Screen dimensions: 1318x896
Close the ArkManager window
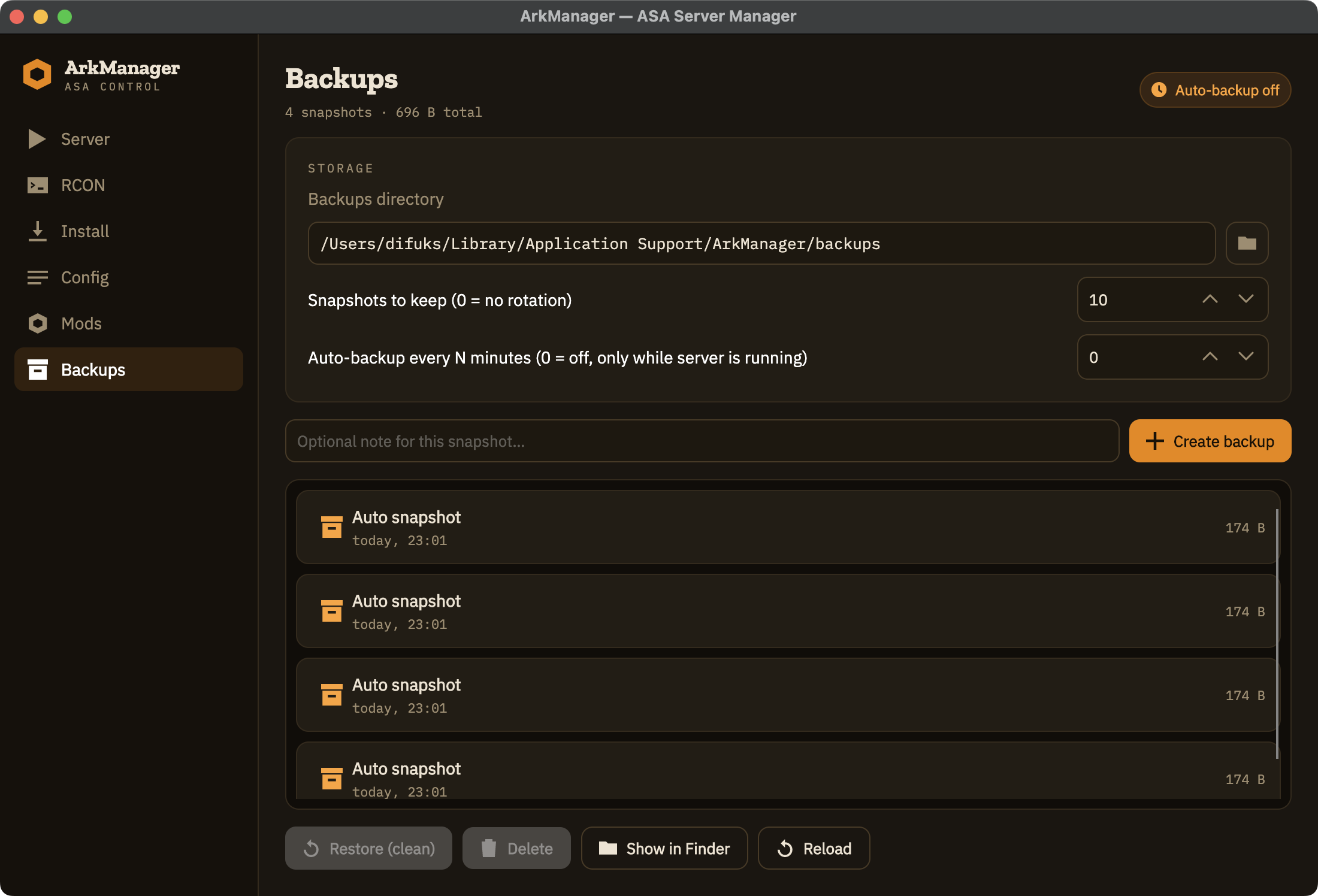point(17,17)
